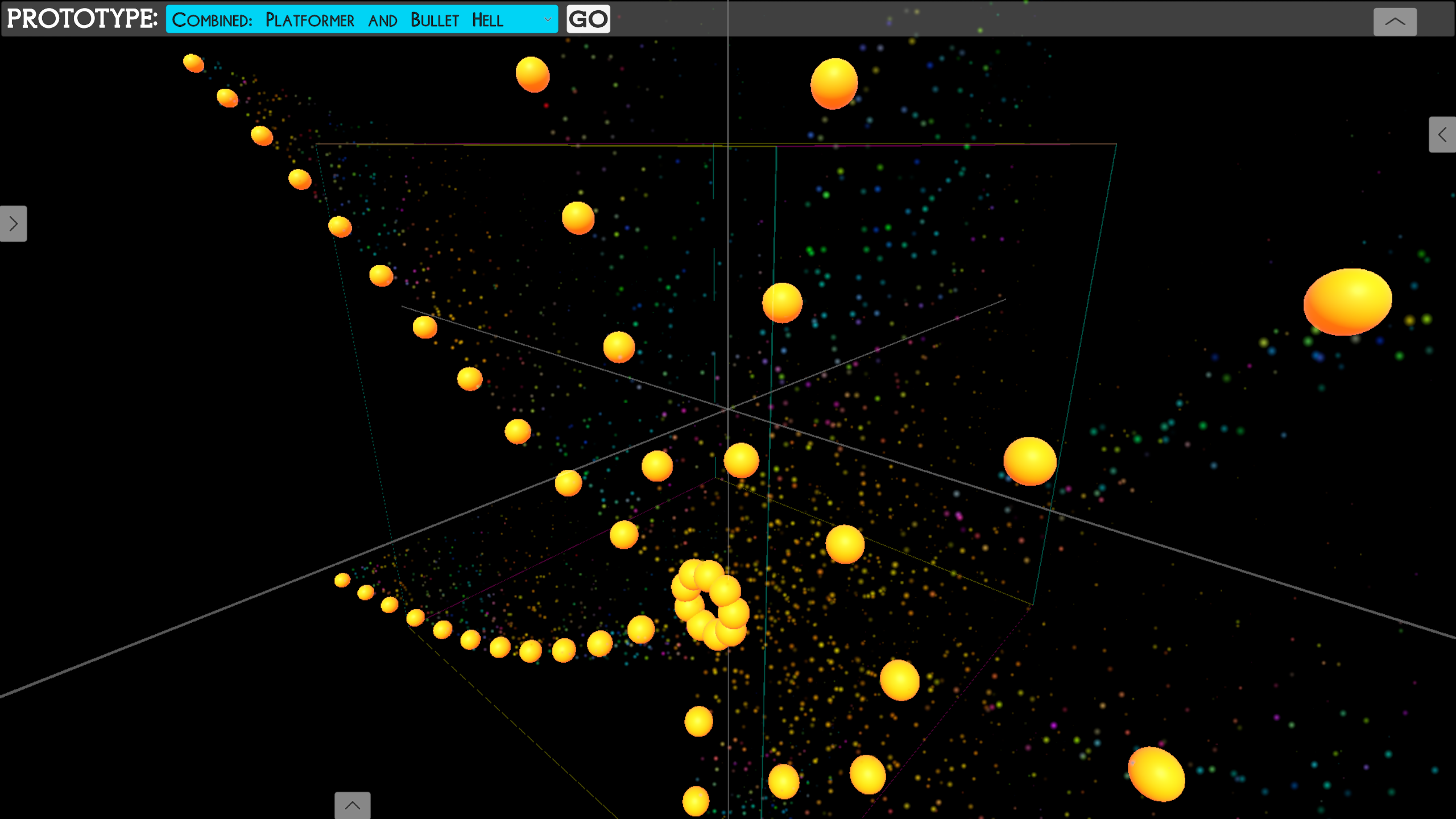Open the bottom panel up-chevron tab
The height and width of the screenshot is (819, 1456).
coord(352,805)
